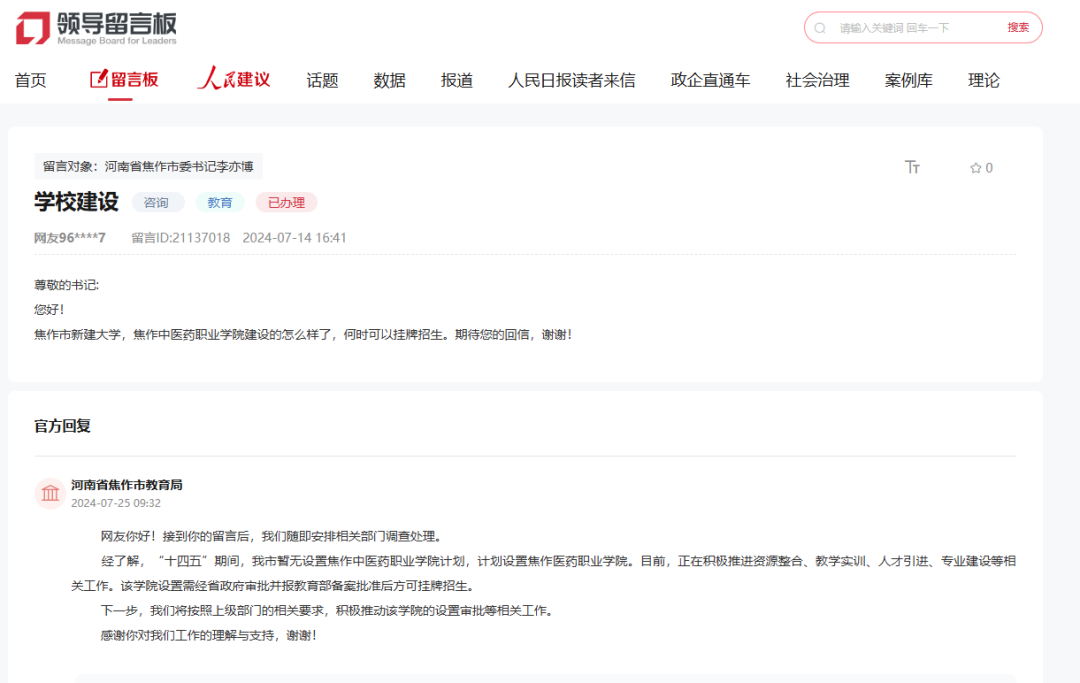Click the 焦作市教育局 building avatar icon
1080x683 pixels.
pos(50,493)
